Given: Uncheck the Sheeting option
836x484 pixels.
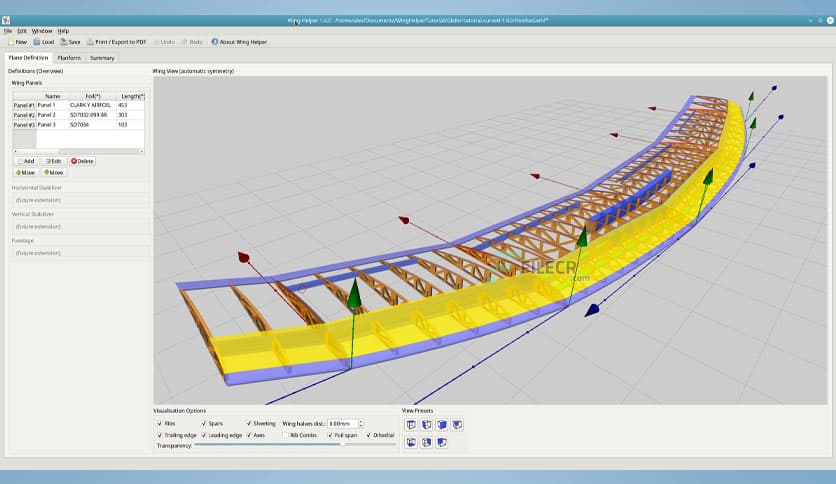Looking at the screenshot, I should point(249,424).
